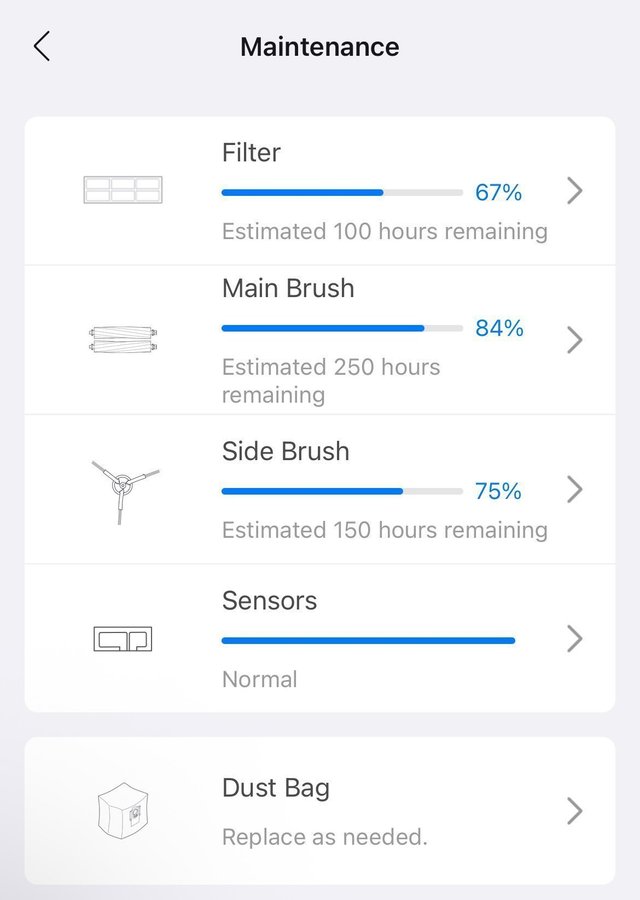Click the Sensors full progress bar

[x=368, y=640]
